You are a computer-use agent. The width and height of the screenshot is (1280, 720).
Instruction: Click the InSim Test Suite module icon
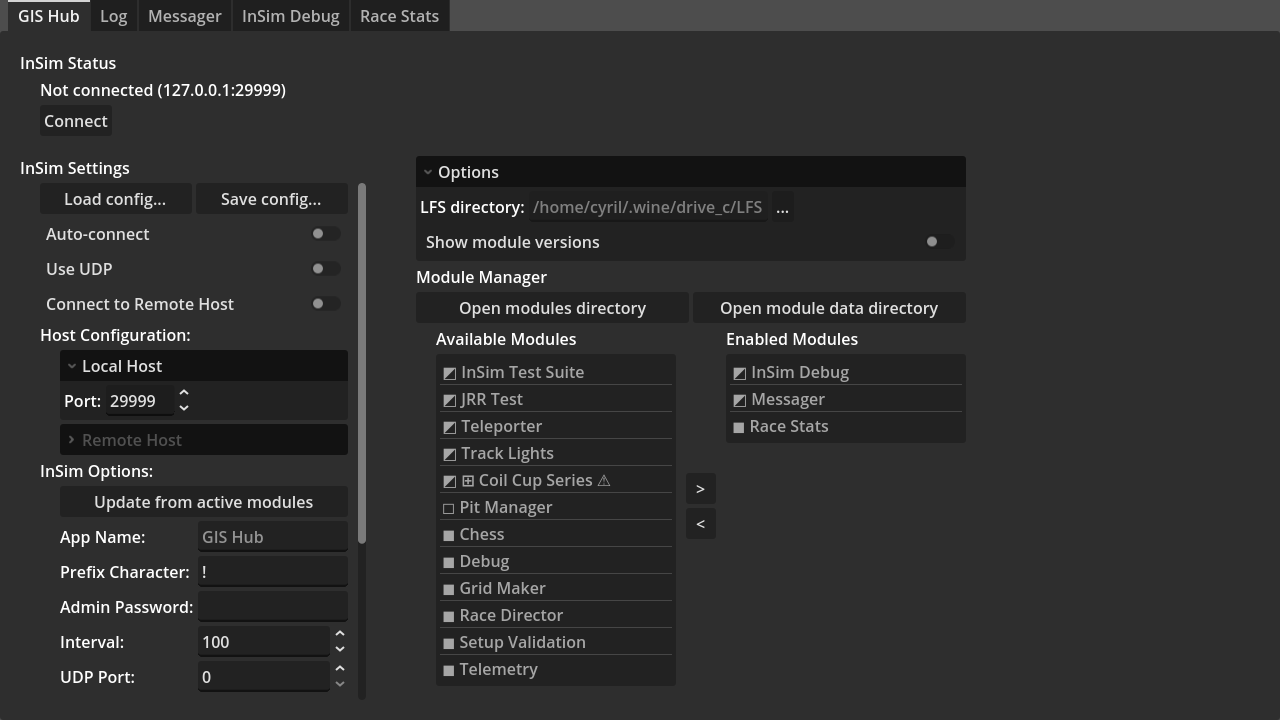click(x=449, y=373)
